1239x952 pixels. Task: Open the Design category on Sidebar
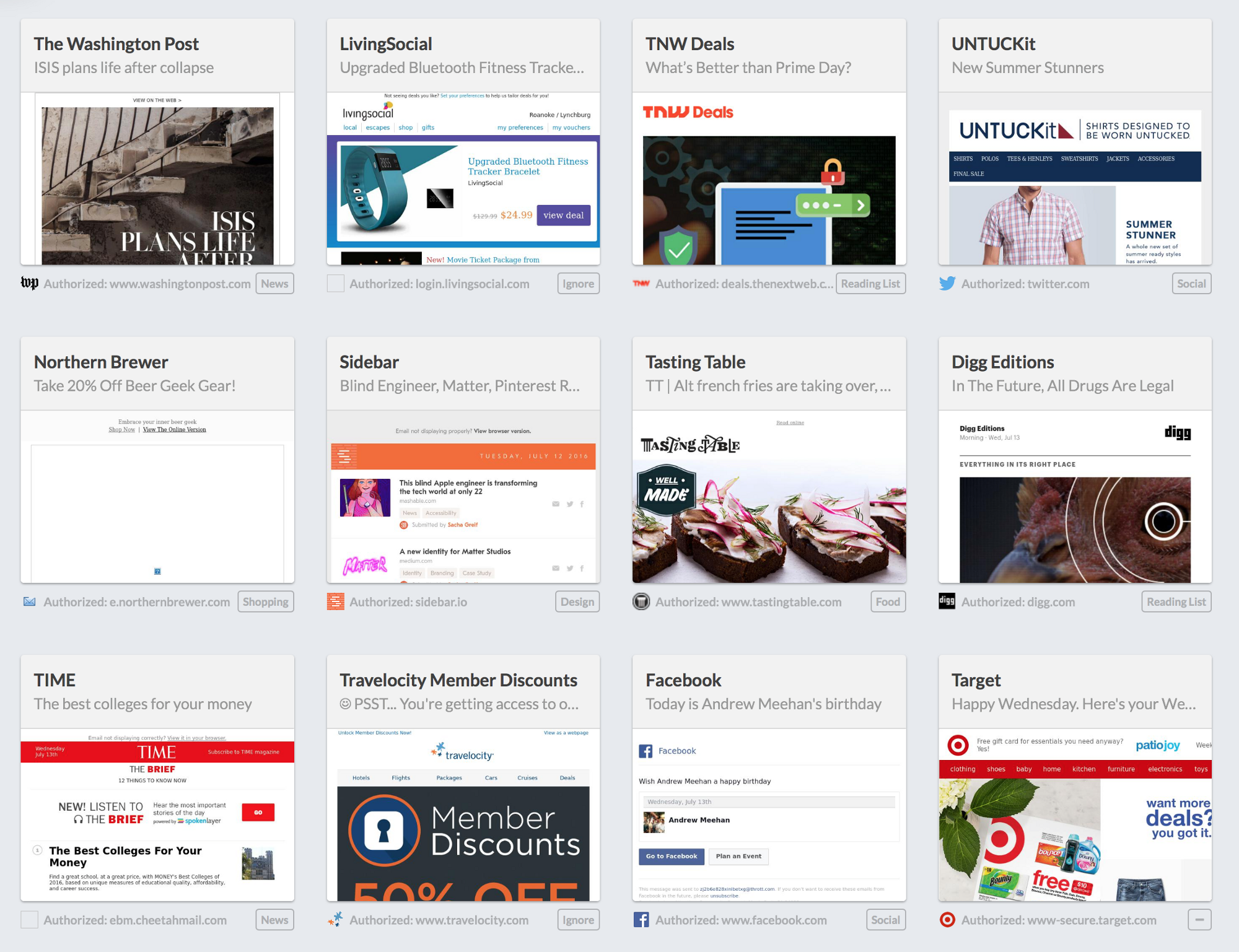[x=577, y=601]
